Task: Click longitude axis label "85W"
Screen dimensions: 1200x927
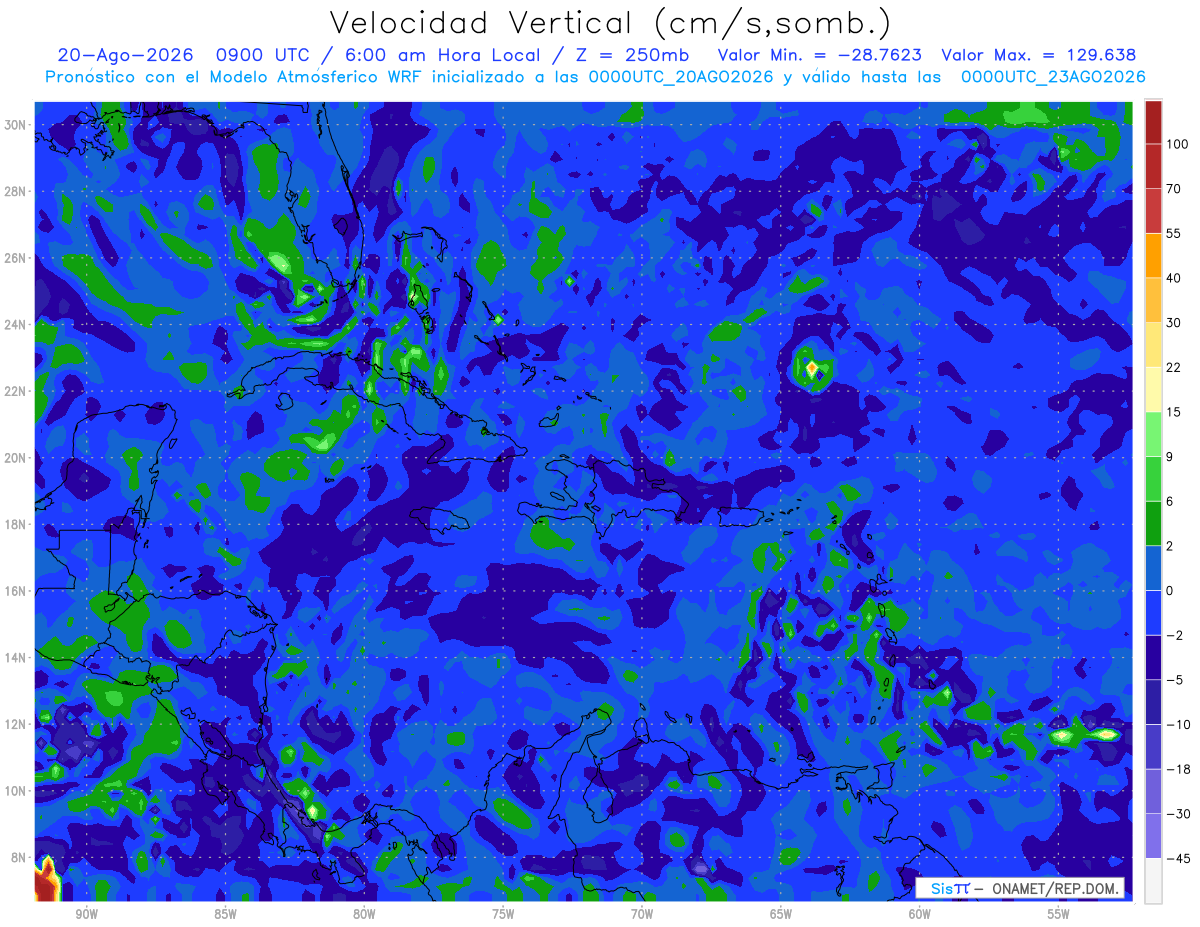Action: 225,914
